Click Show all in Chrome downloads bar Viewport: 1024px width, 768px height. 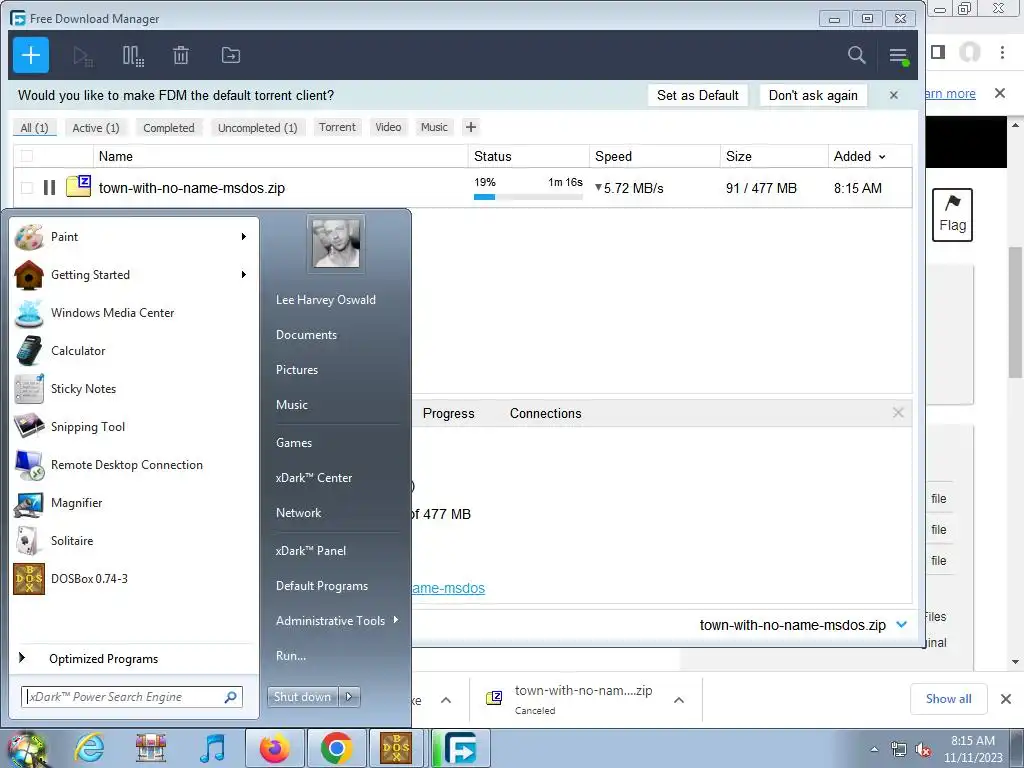948,699
